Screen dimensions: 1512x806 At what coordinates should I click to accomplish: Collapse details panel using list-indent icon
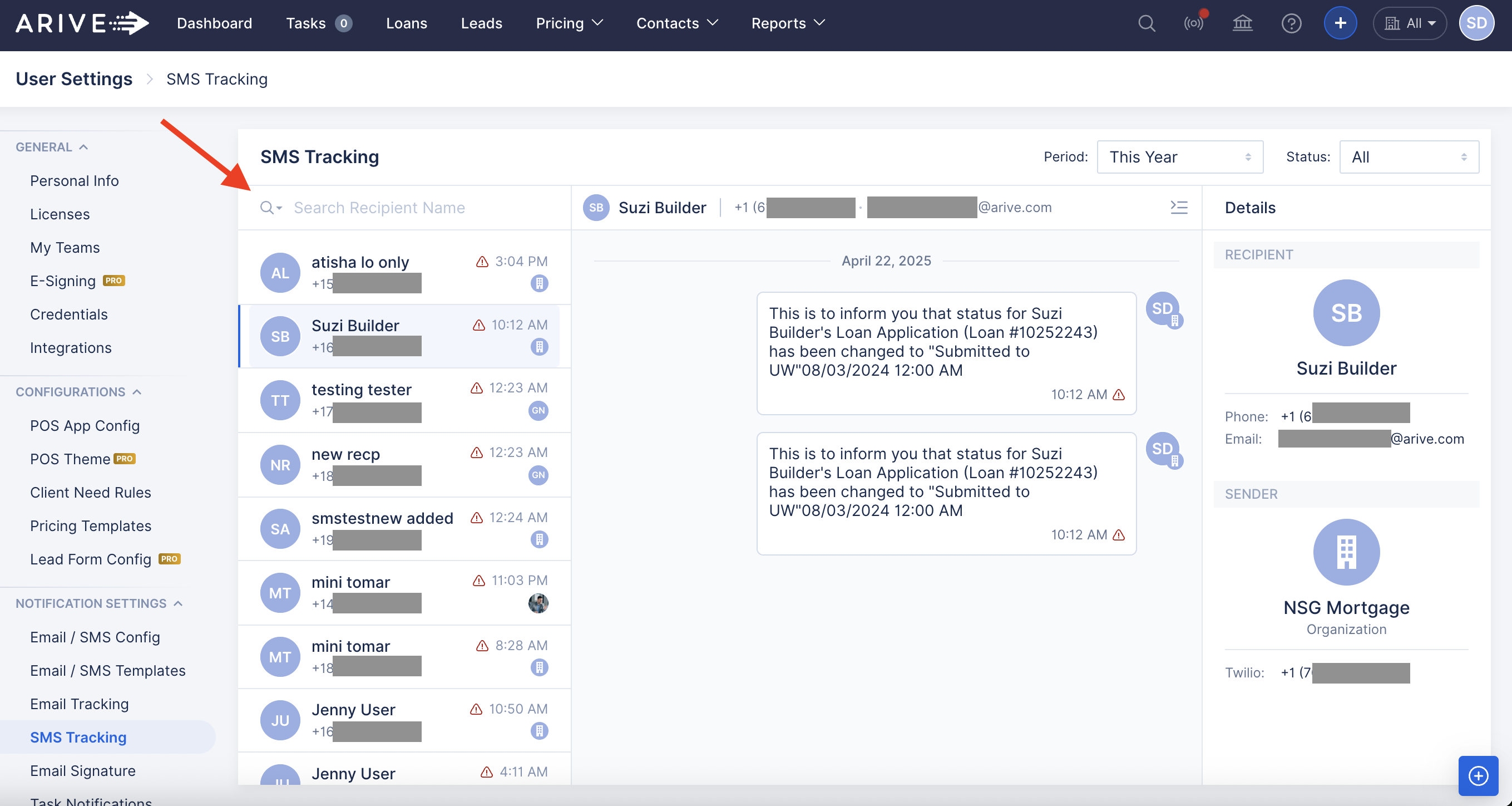1179,208
